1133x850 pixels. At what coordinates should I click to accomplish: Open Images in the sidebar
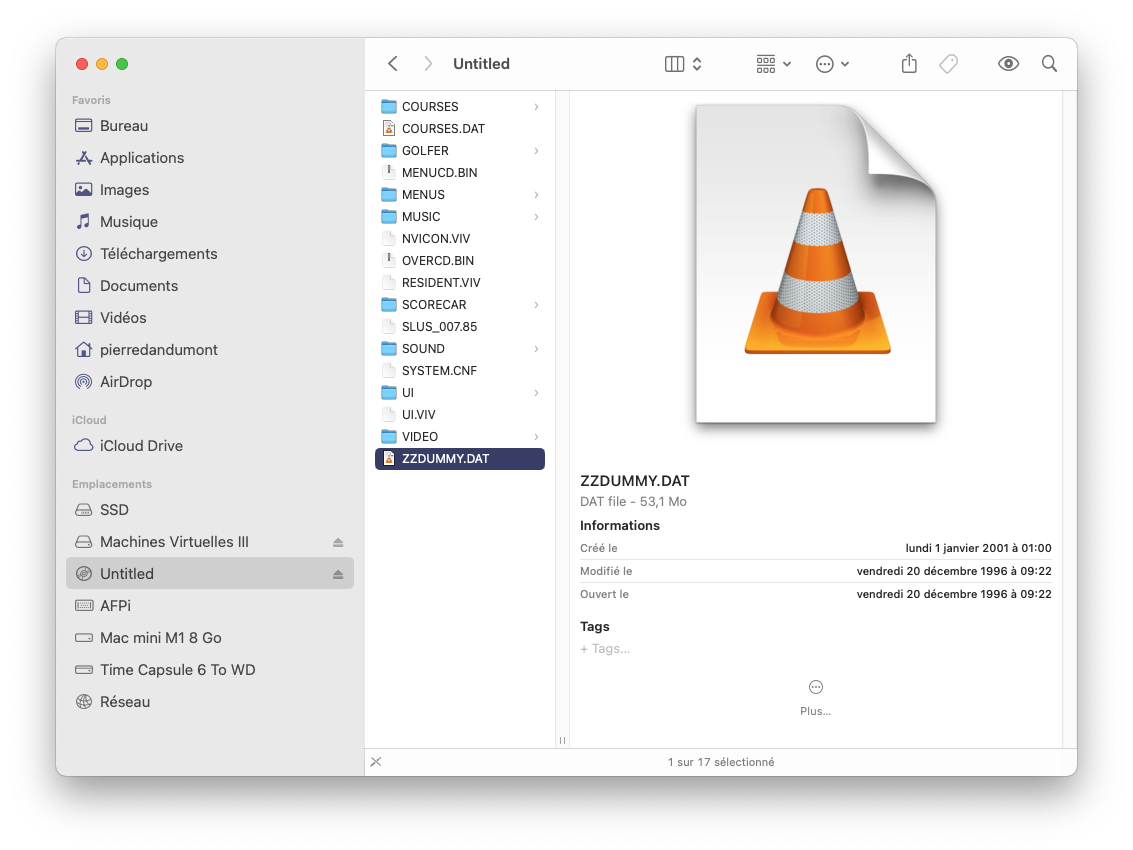210,189
